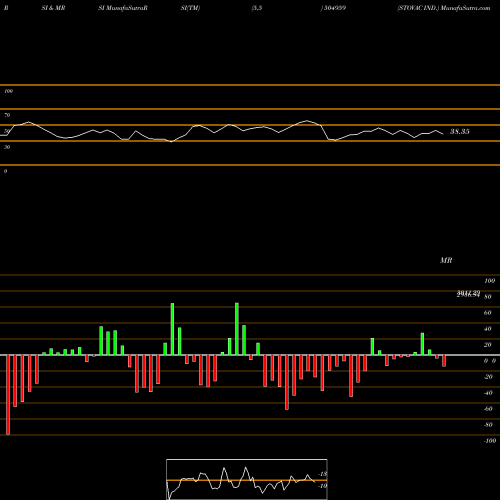Click the MR axis label -20

pyautogui.click(x=488, y=377)
